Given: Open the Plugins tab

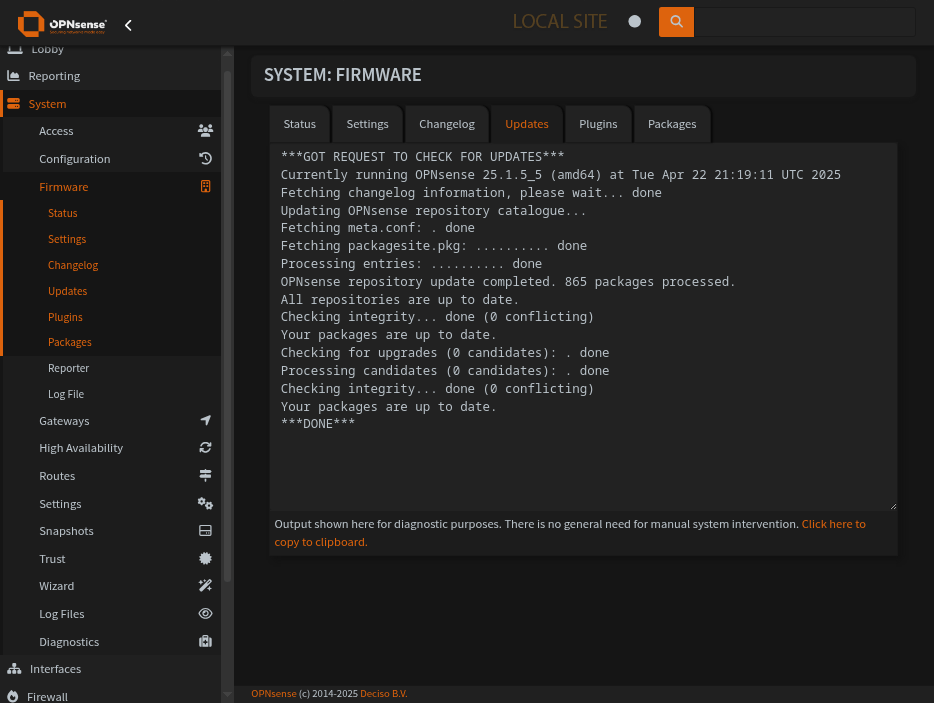Looking at the screenshot, I should [x=598, y=124].
